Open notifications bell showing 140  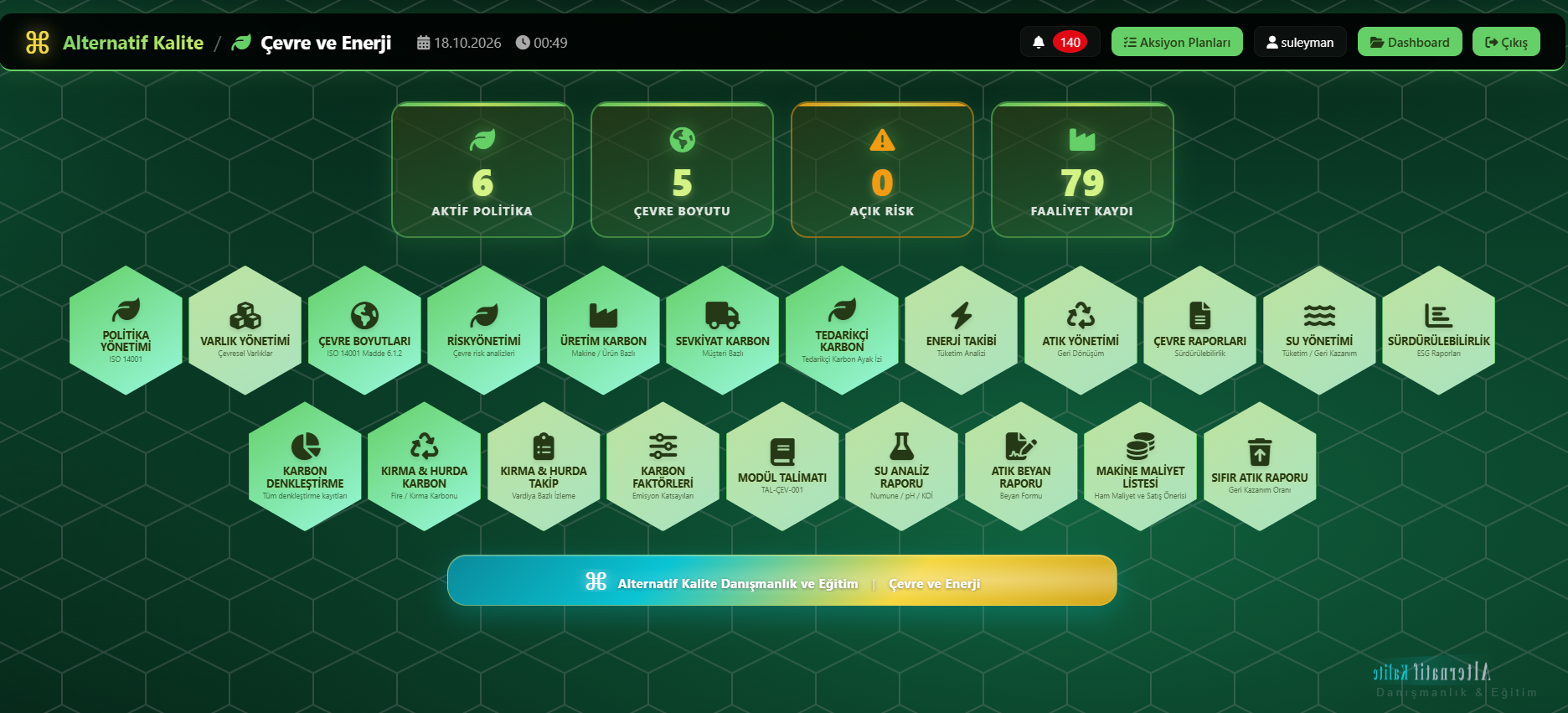coord(1060,42)
